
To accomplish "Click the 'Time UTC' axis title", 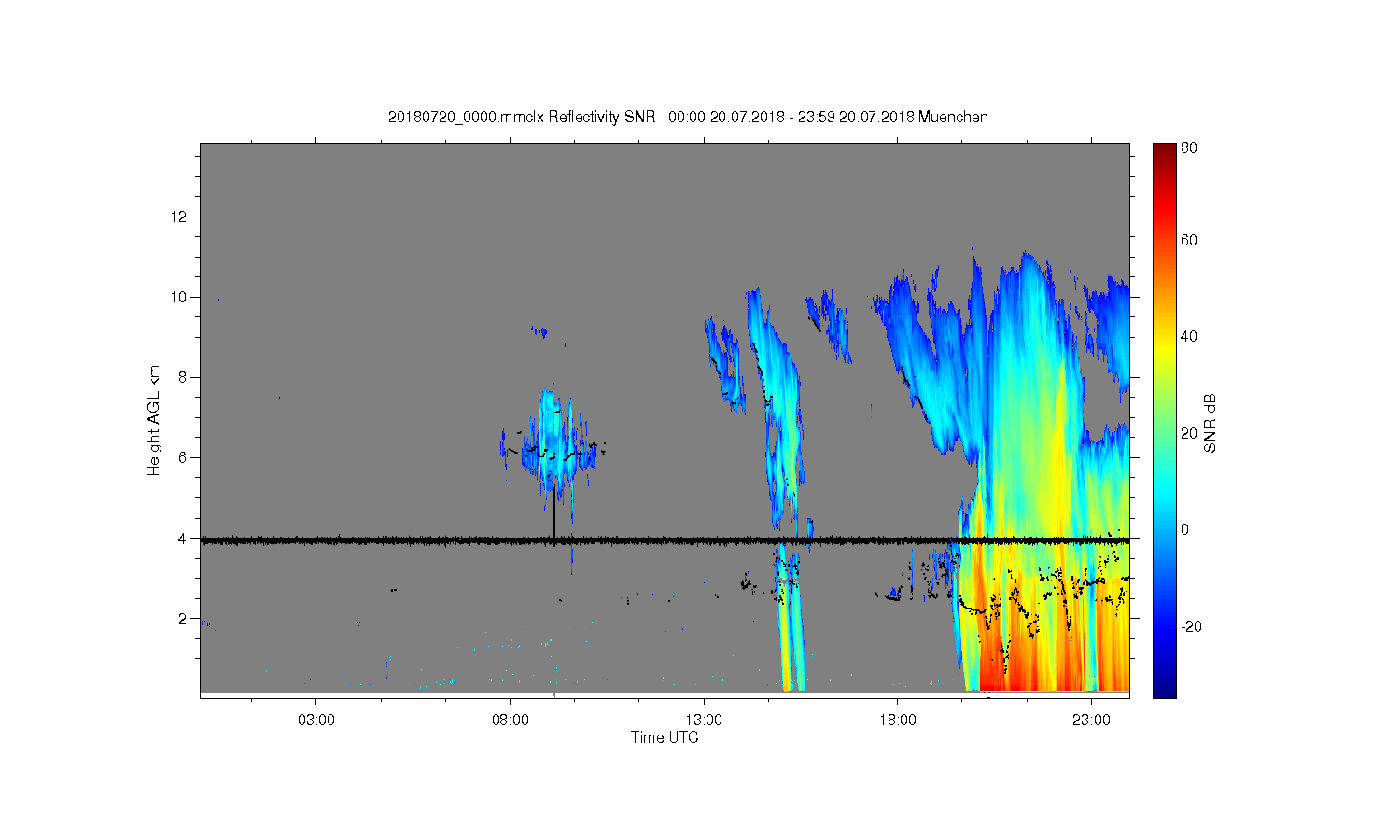I will point(665,737).
